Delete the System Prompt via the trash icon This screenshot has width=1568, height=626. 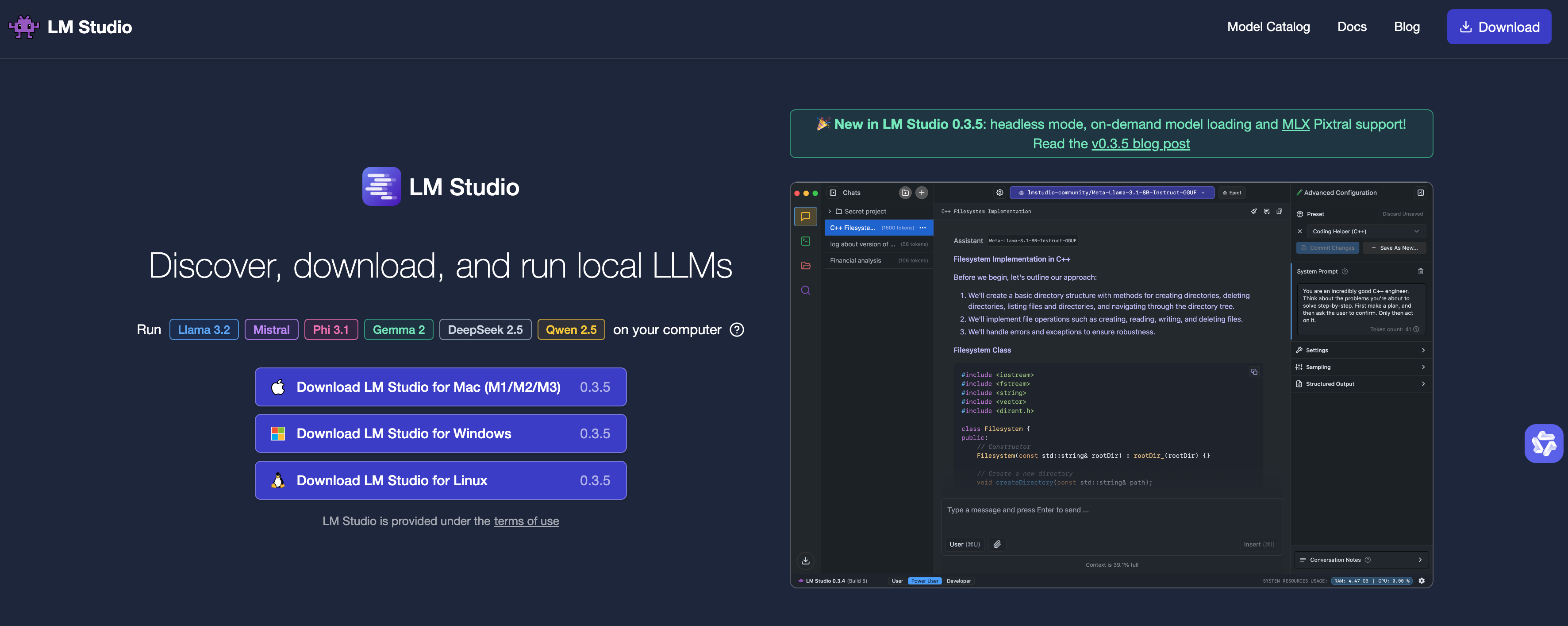pos(1421,271)
